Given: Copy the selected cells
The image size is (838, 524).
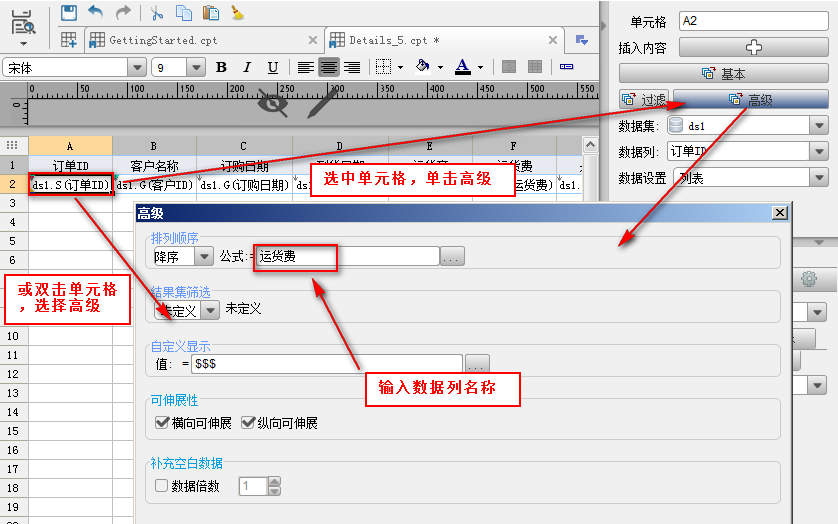Looking at the screenshot, I should 184,13.
